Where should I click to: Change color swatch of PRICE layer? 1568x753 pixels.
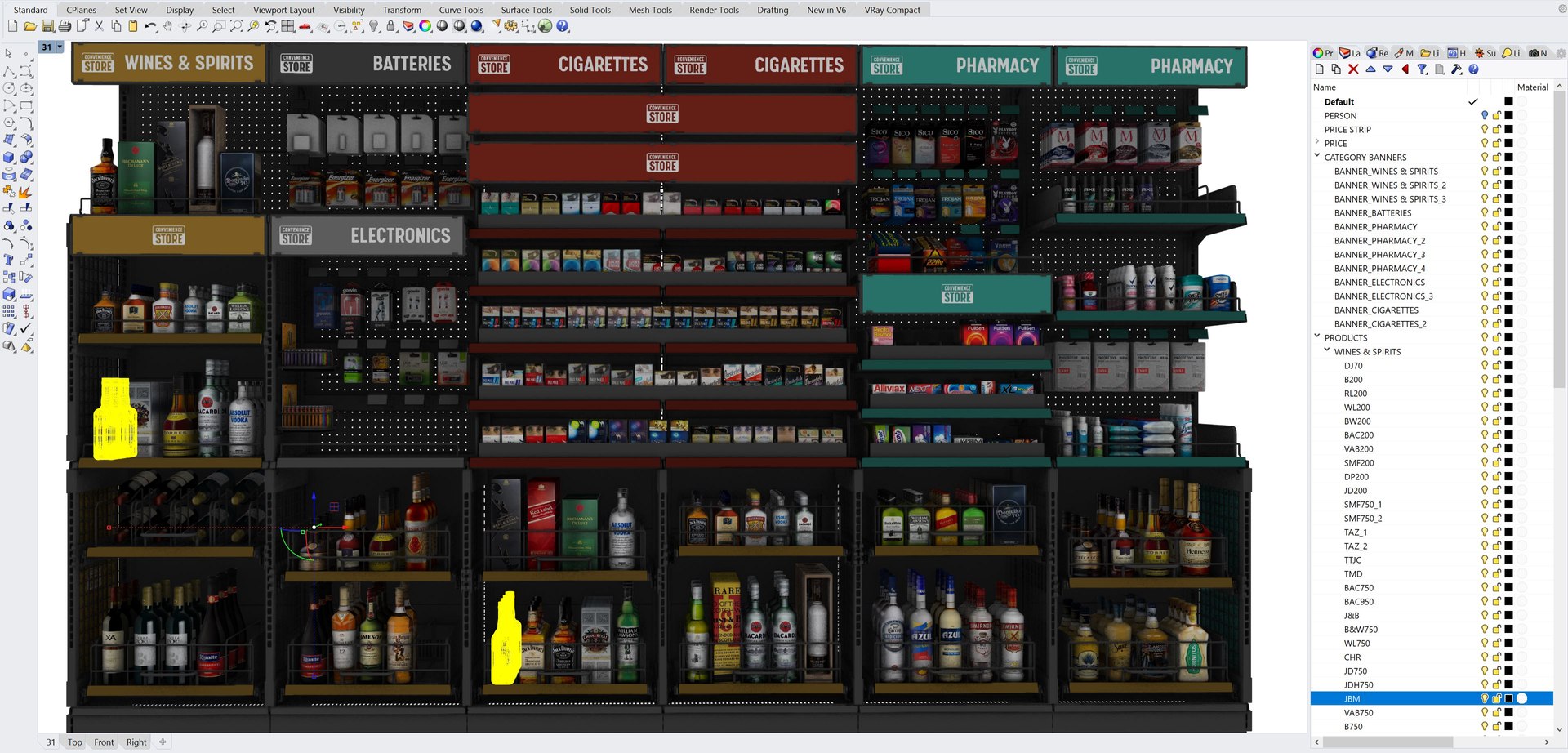pyautogui.click(x=1508, y=144)
